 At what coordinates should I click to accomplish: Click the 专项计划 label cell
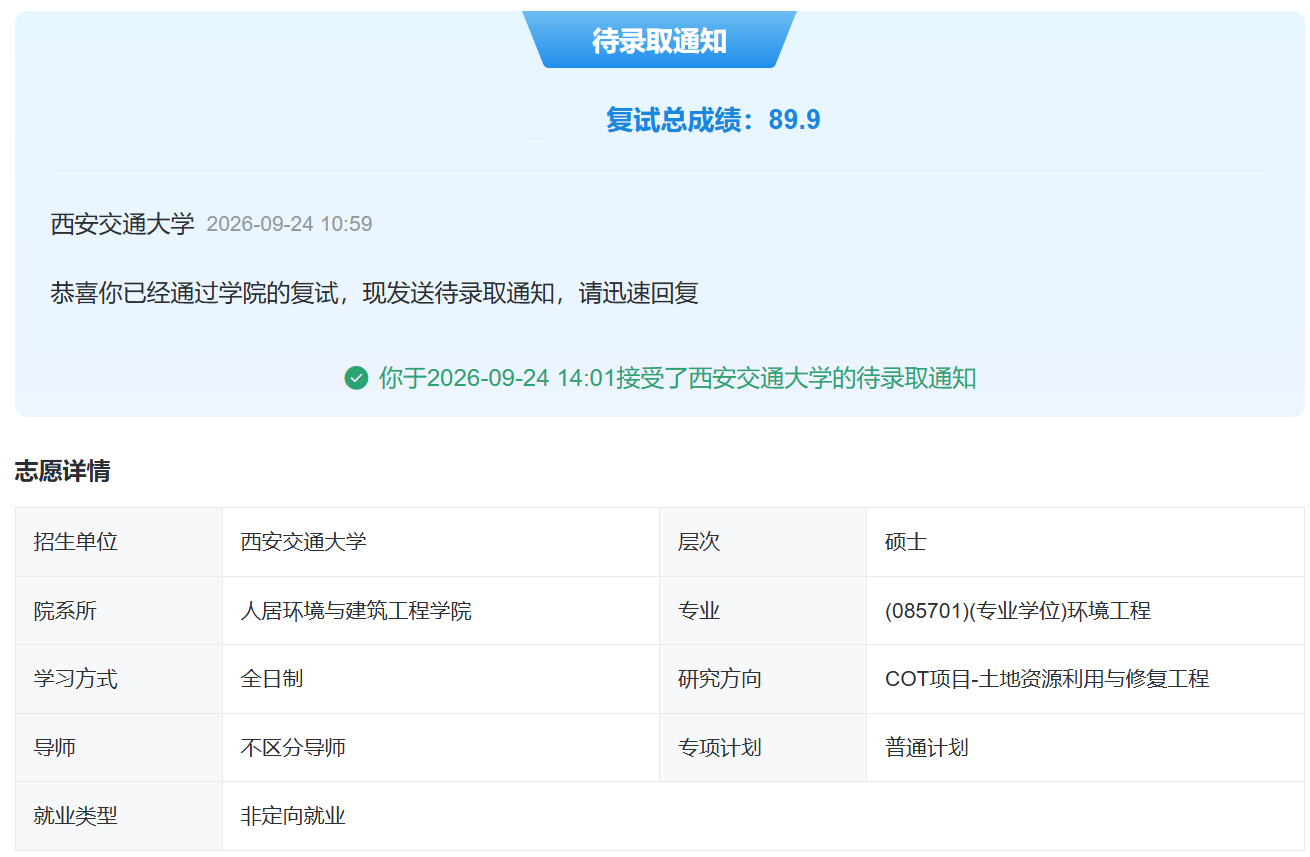coord(763,748)
